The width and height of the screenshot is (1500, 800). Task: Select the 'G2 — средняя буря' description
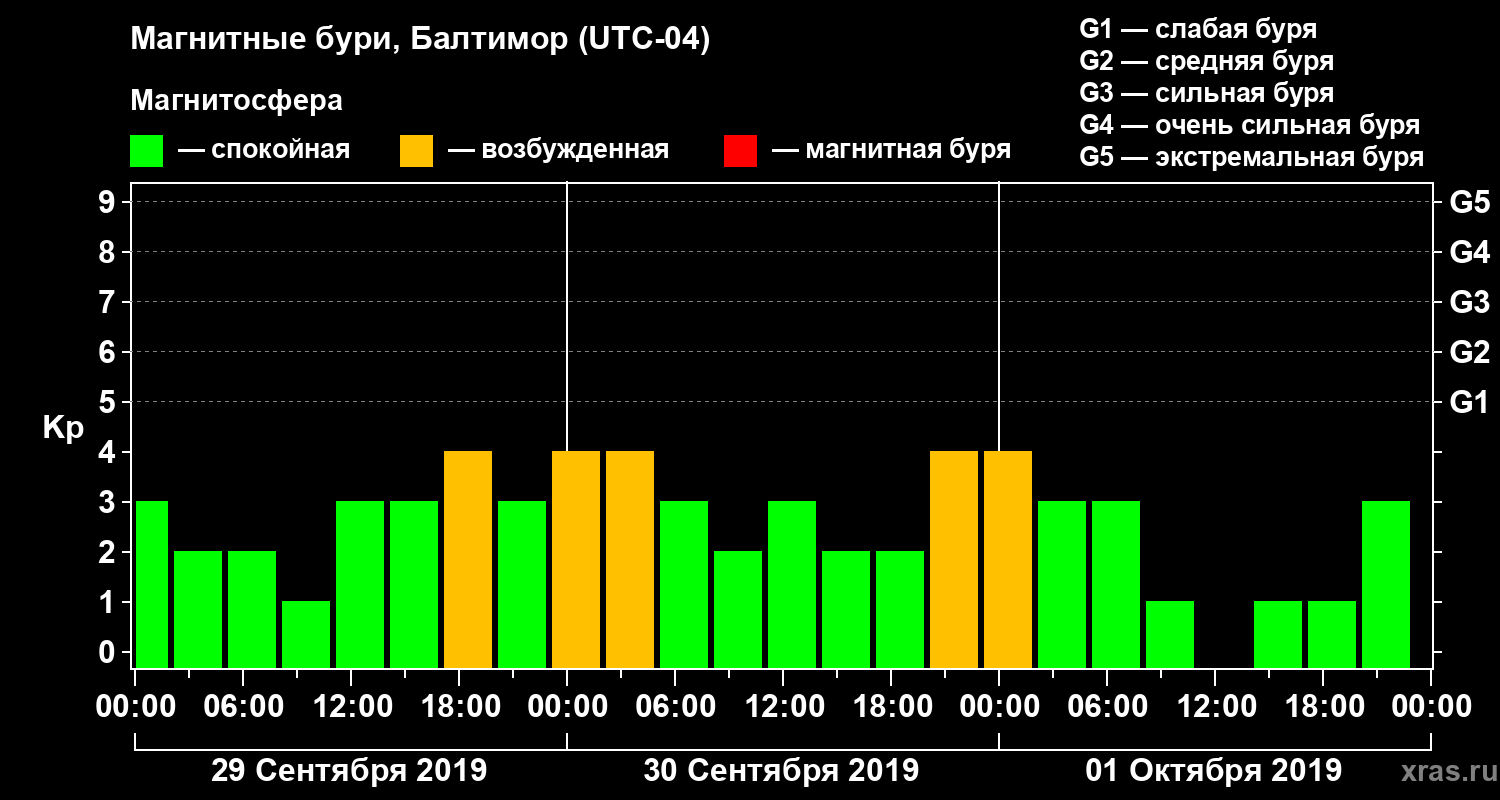1207,61
